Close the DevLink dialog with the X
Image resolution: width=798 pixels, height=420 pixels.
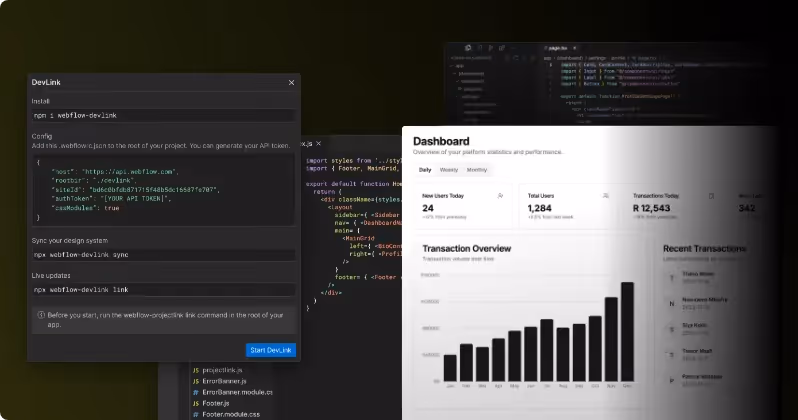[x=291, y=82]
